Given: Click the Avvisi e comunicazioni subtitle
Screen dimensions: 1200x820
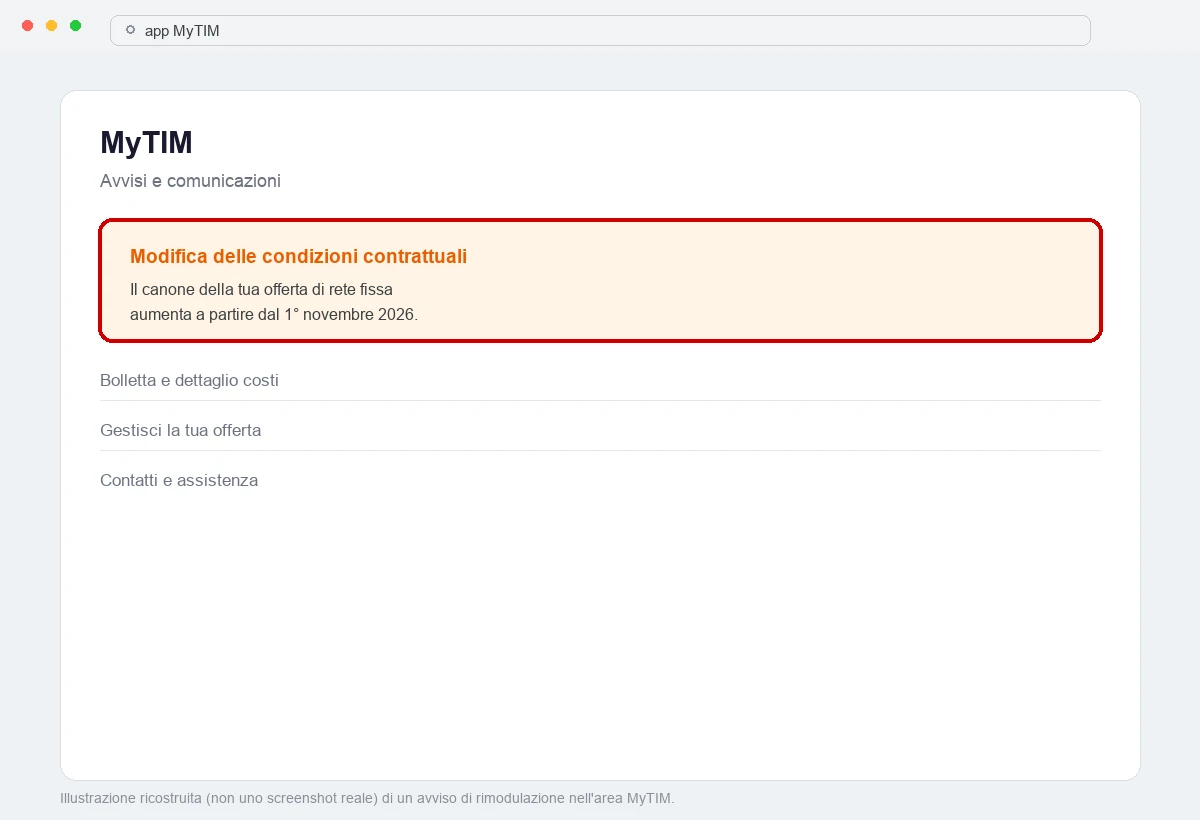Looking at the screenshot, I should coord(190,181).
